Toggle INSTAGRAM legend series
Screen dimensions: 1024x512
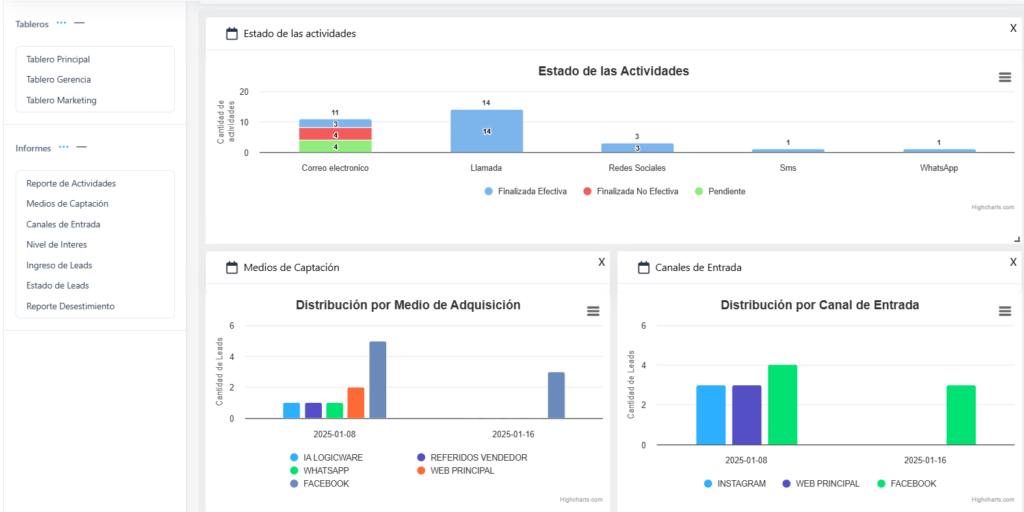(x=734, y=484)
